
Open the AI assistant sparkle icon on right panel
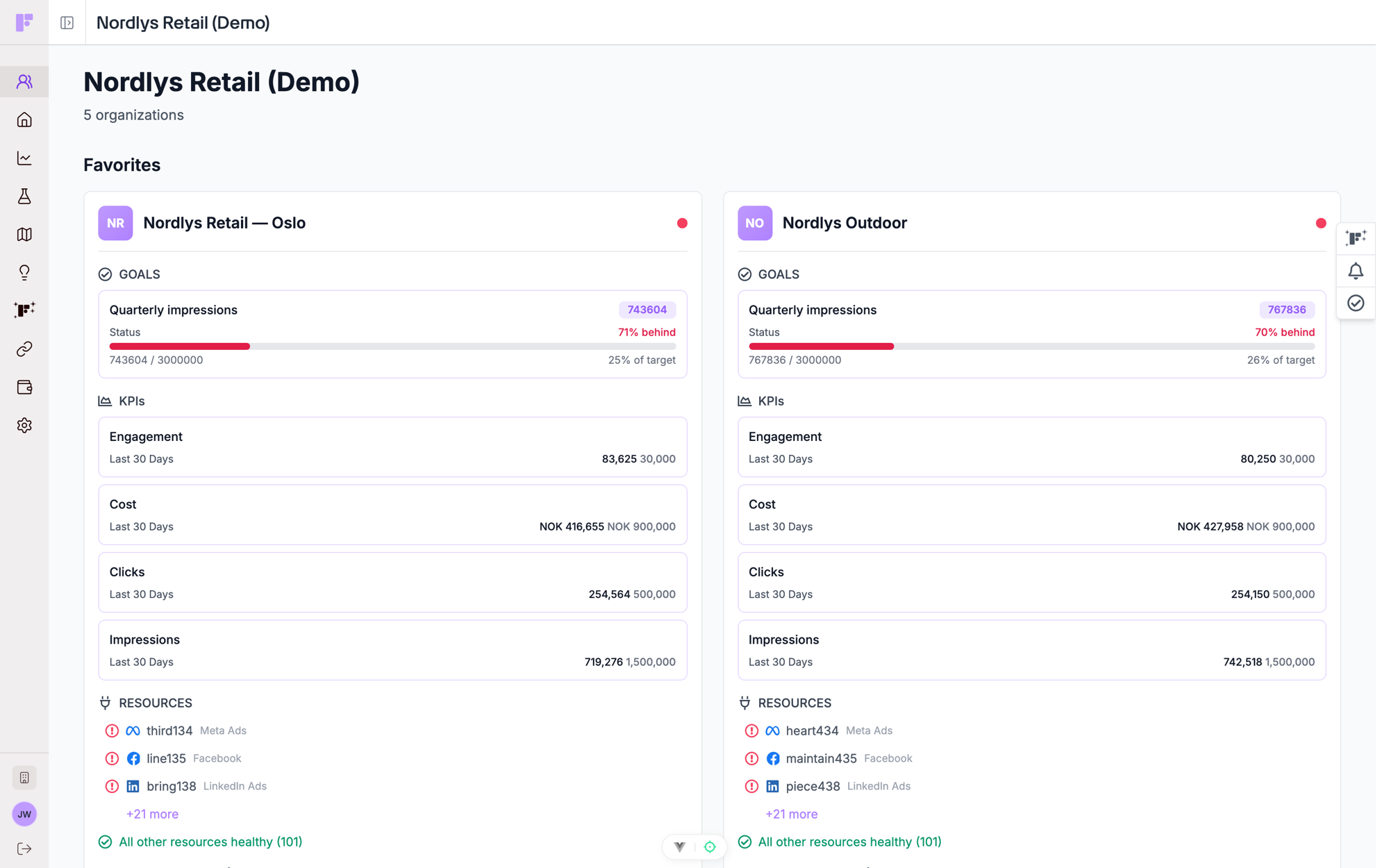[x=1356, y=238]
